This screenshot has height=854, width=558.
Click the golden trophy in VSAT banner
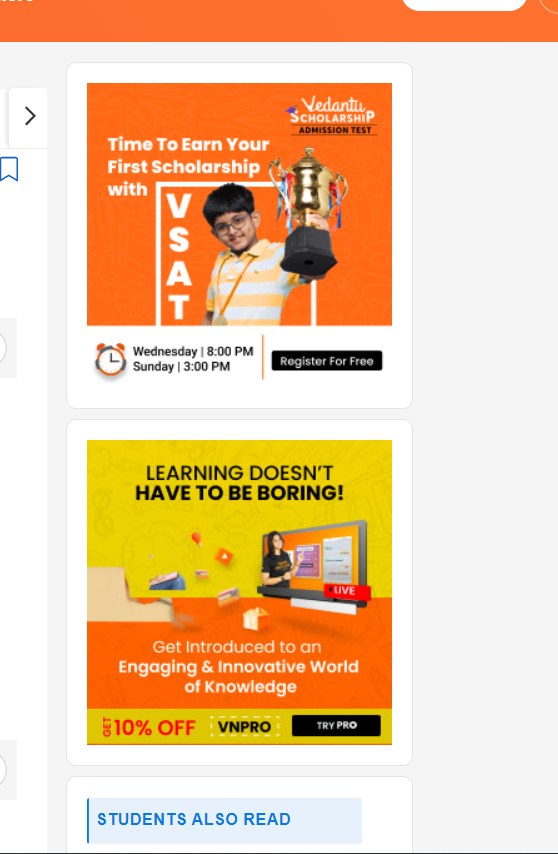(308, 211)
